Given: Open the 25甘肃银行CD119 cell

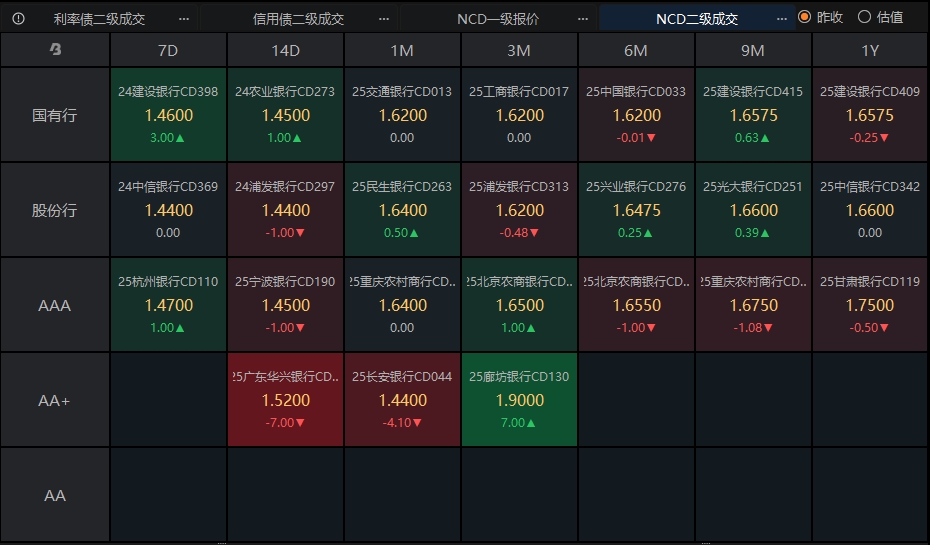Looking at the screenshot, I should coord(870,304).
